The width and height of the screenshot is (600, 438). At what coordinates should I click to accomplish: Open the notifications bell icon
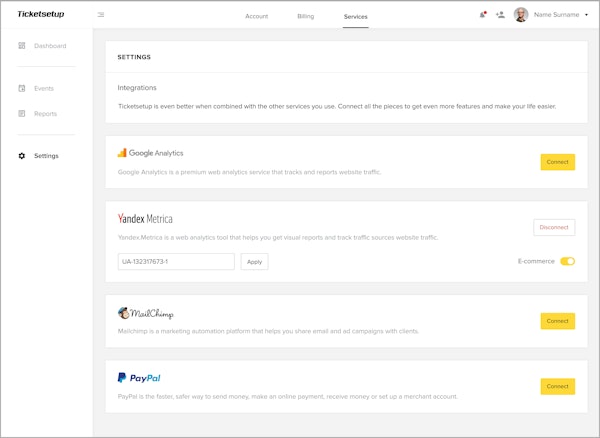[x=483, y=15]
